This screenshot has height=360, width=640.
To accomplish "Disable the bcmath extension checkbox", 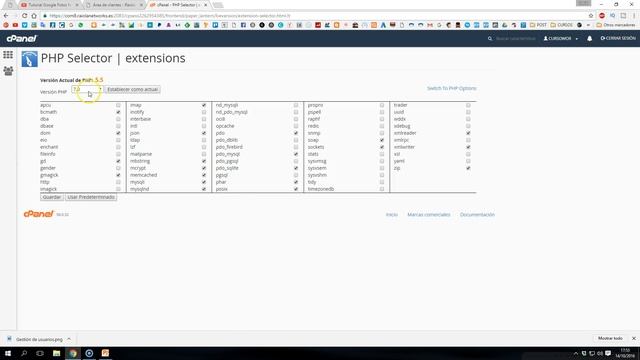I will point(118,112).
